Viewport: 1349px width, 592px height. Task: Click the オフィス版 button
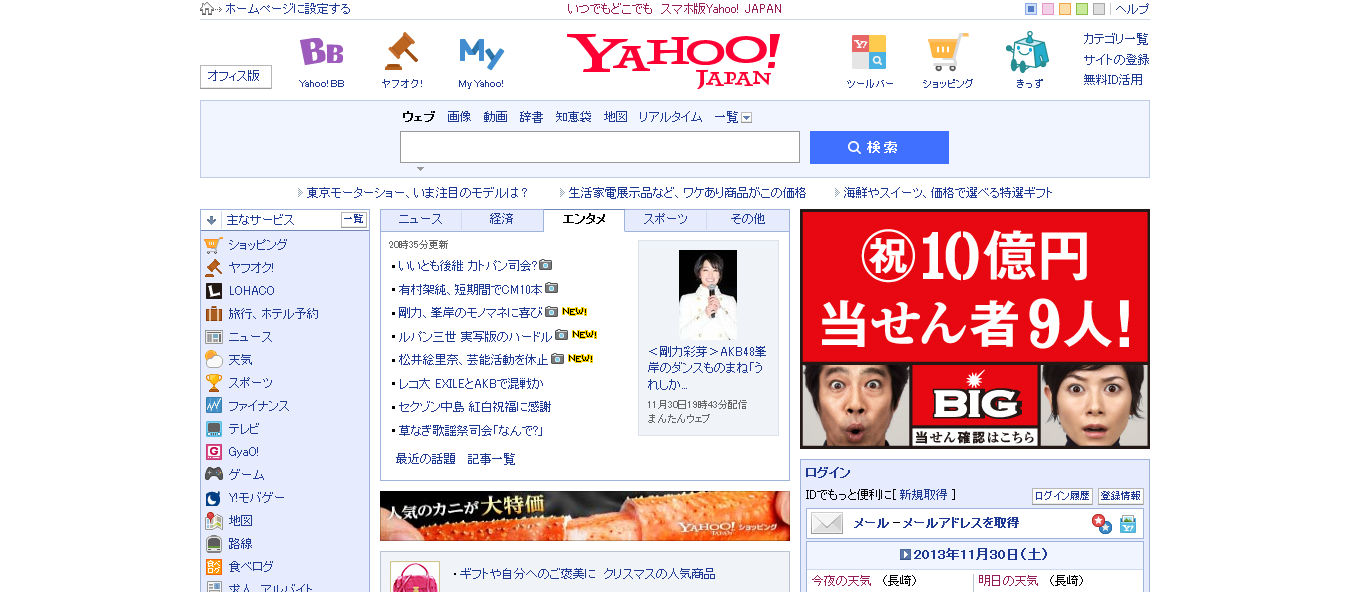pyautogui.click(x=235, y=77)
